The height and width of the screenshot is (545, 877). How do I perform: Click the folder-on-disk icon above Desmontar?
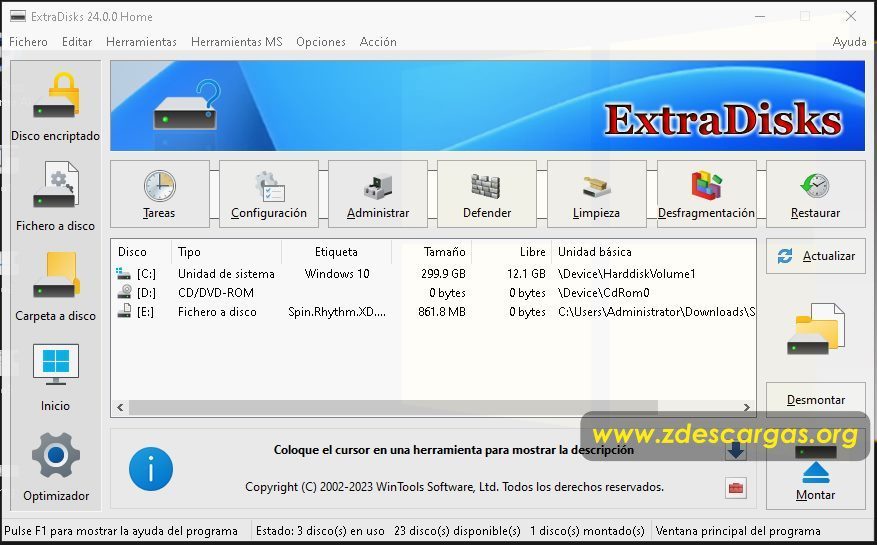(815, 329)
